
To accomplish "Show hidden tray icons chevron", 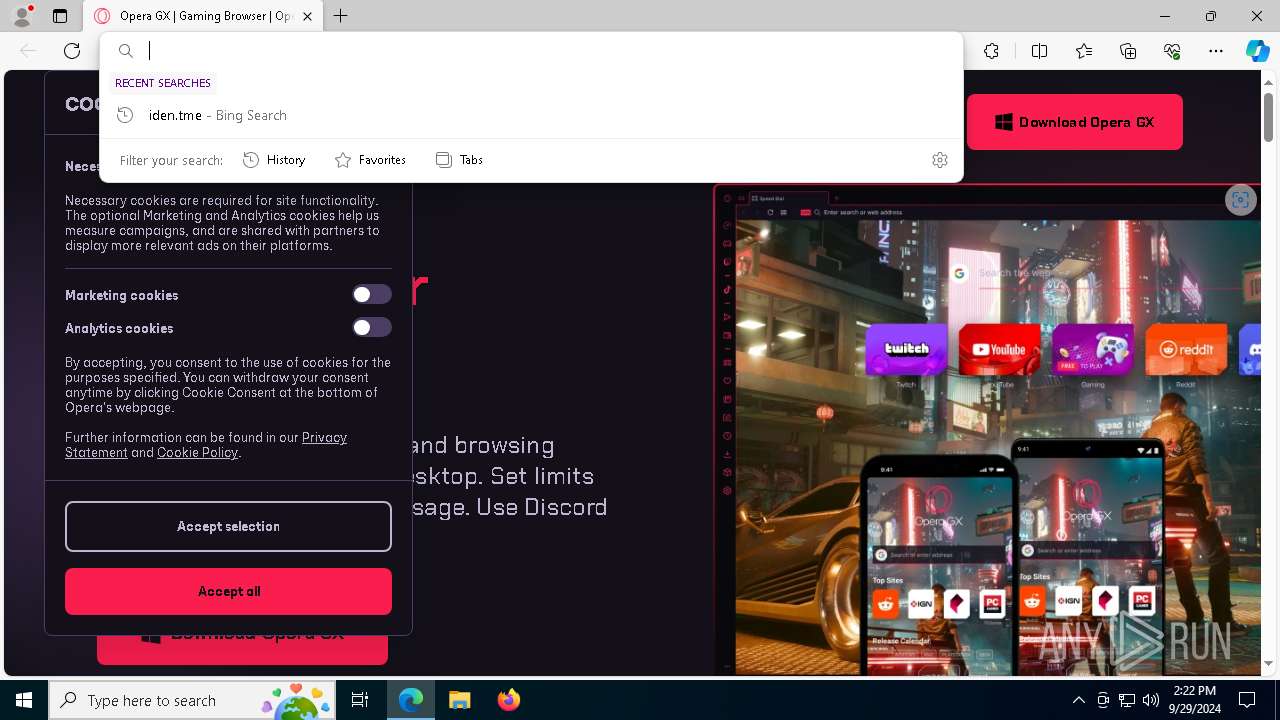I will [x=1078, y=700].
